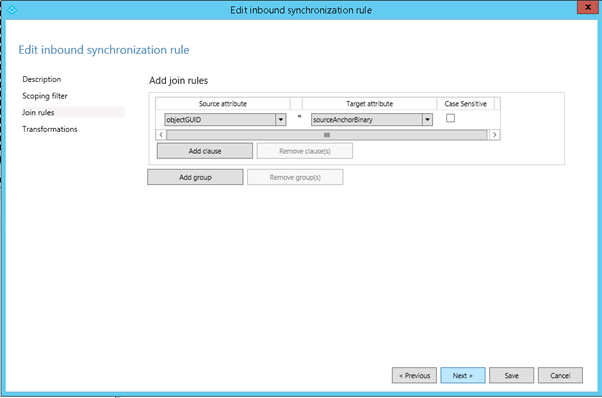Viewport: 602px width, 398px height.
Task: Click the Remove clause(s) button
Action: pos(304,151)
